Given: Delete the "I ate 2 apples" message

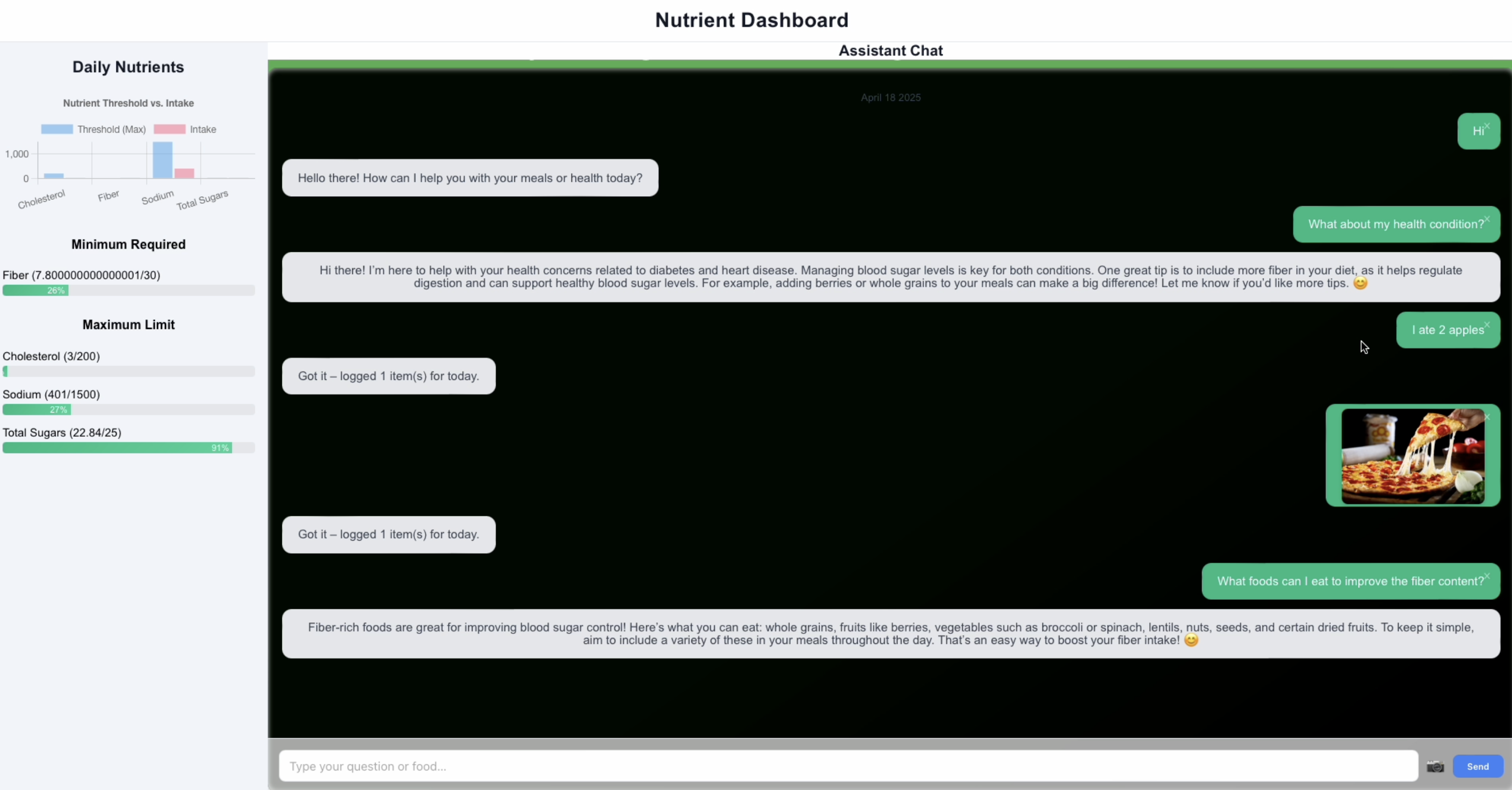Looking at the screenshot, I should (x=1487, y=325).
